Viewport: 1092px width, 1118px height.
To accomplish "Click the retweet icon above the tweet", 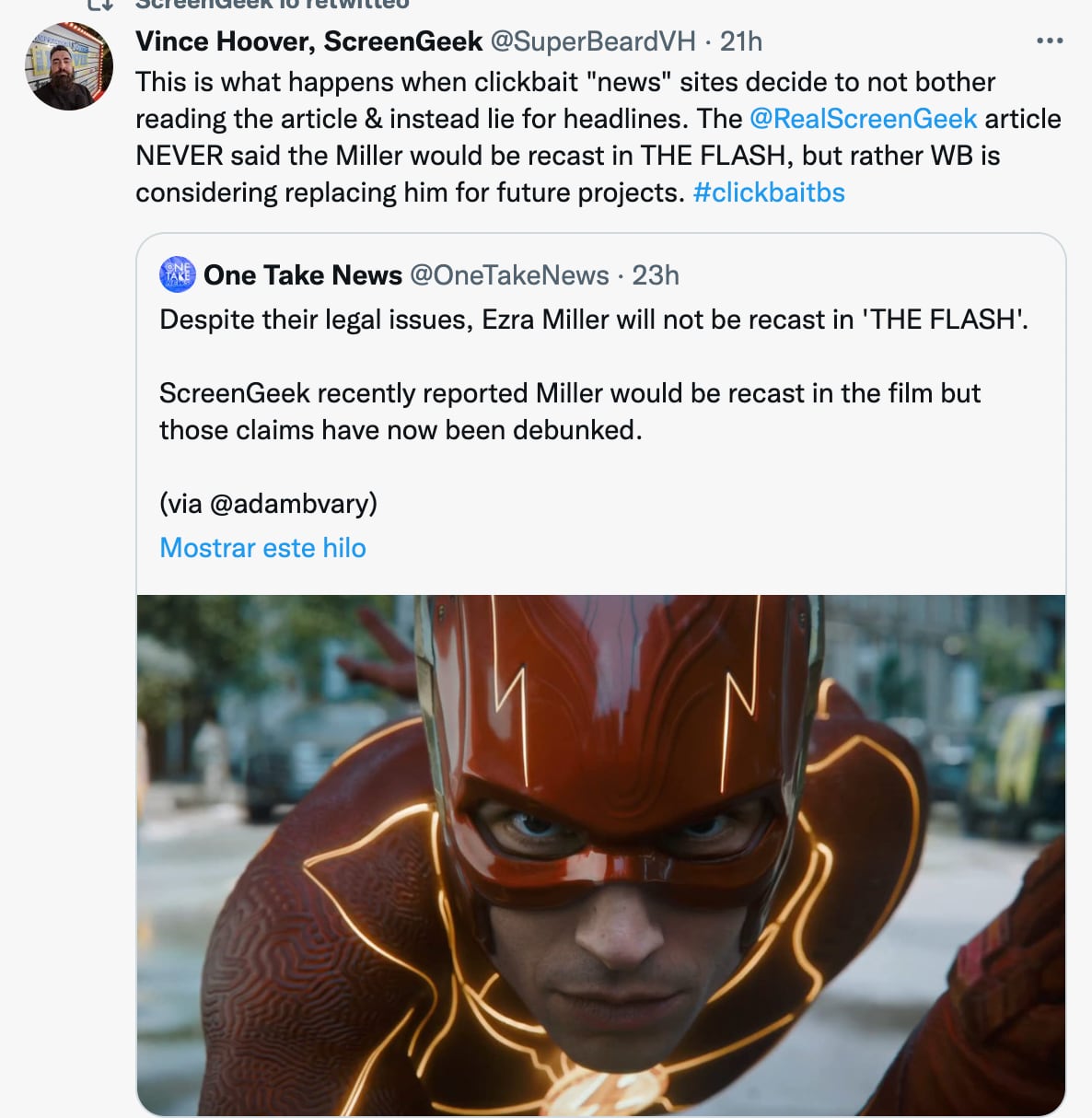I will point(99,4).
